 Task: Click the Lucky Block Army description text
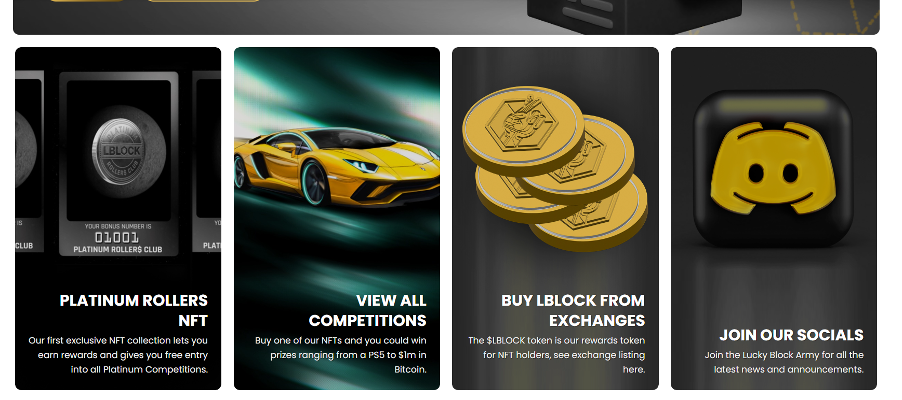(784, 362)
